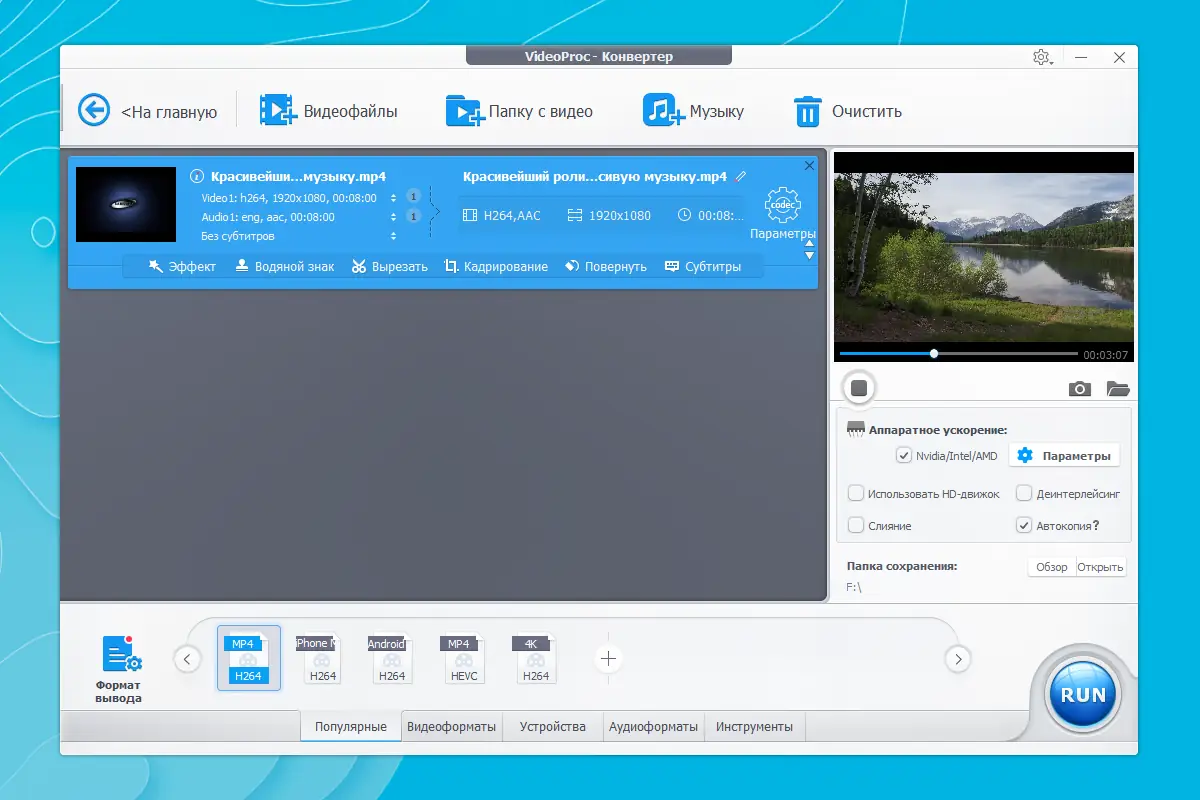
Task: Open the codec Параметры gear icon
Action: pos(782,205)
